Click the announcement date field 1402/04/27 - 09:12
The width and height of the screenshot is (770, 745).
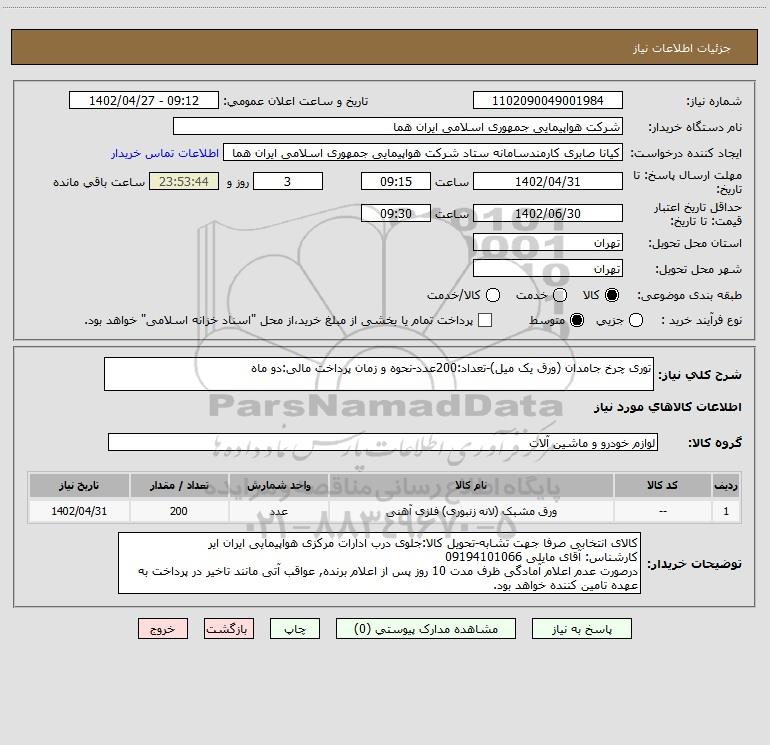pyautogui.click(x=144, y=100)
